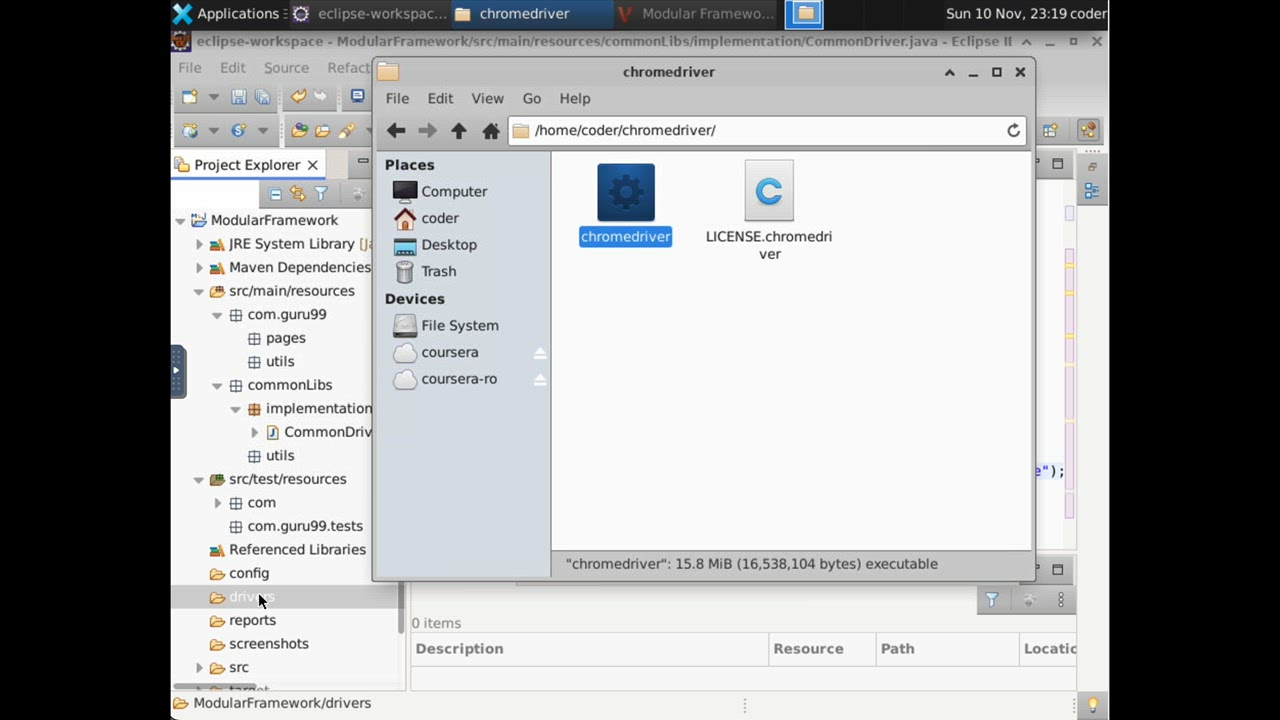Select the chromedriver executable file
The image size is (1280, 720).
(x=626, y=205)
